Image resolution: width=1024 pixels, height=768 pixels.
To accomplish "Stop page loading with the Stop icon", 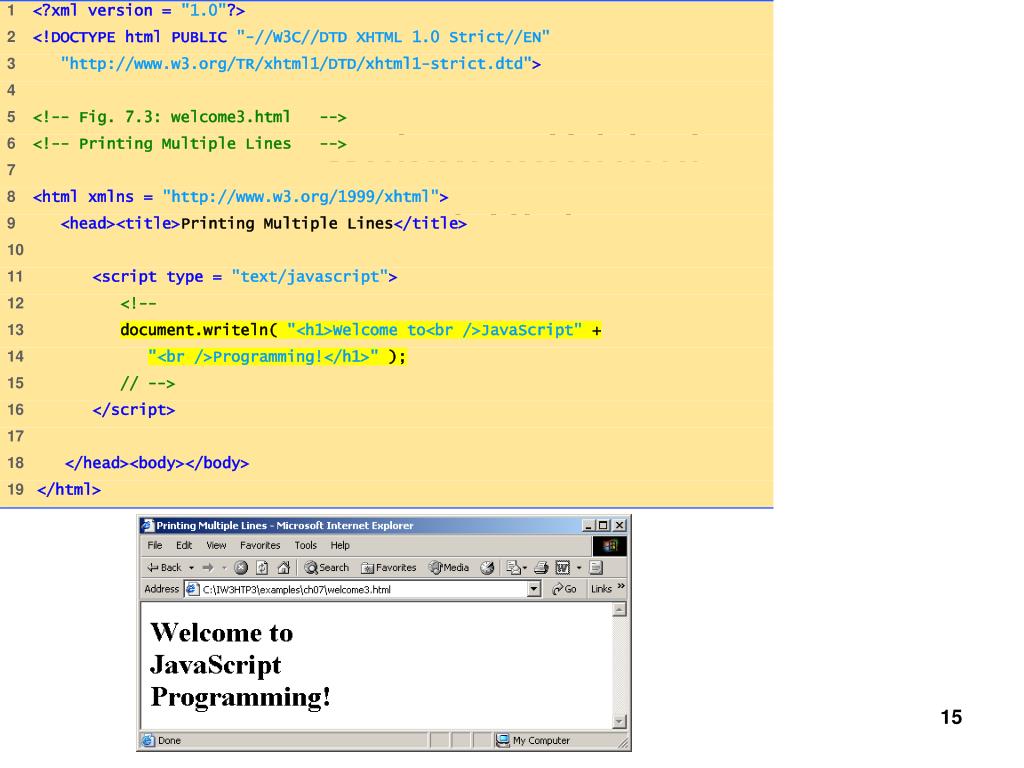I will [x=241, y=568].
